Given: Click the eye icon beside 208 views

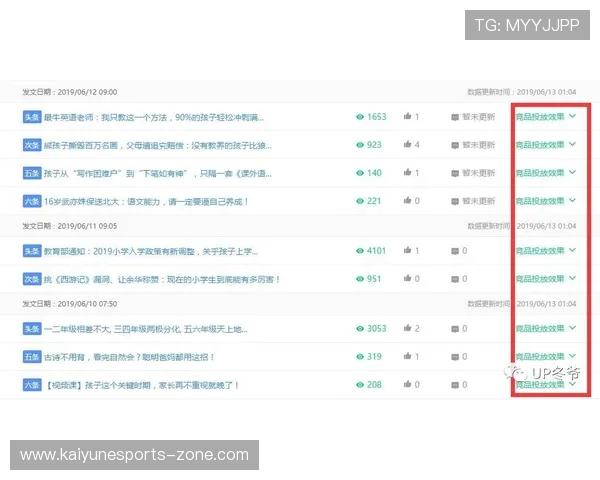Looking at the screenshot, I should click(360, 385).
